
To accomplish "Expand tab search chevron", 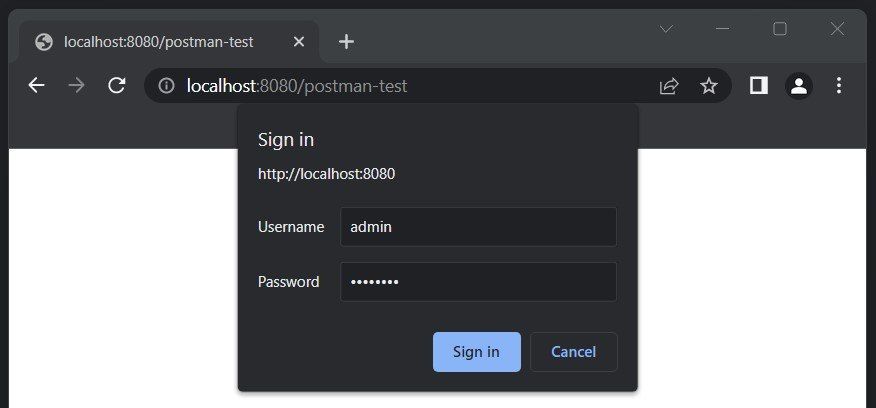I will coord(666,29).
